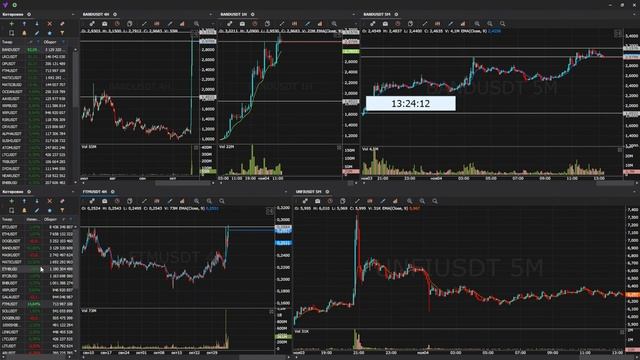Select the BANDUSDT 4H chart tab
The height and width of the screenshot is (360, 640).
pos(96,14)
